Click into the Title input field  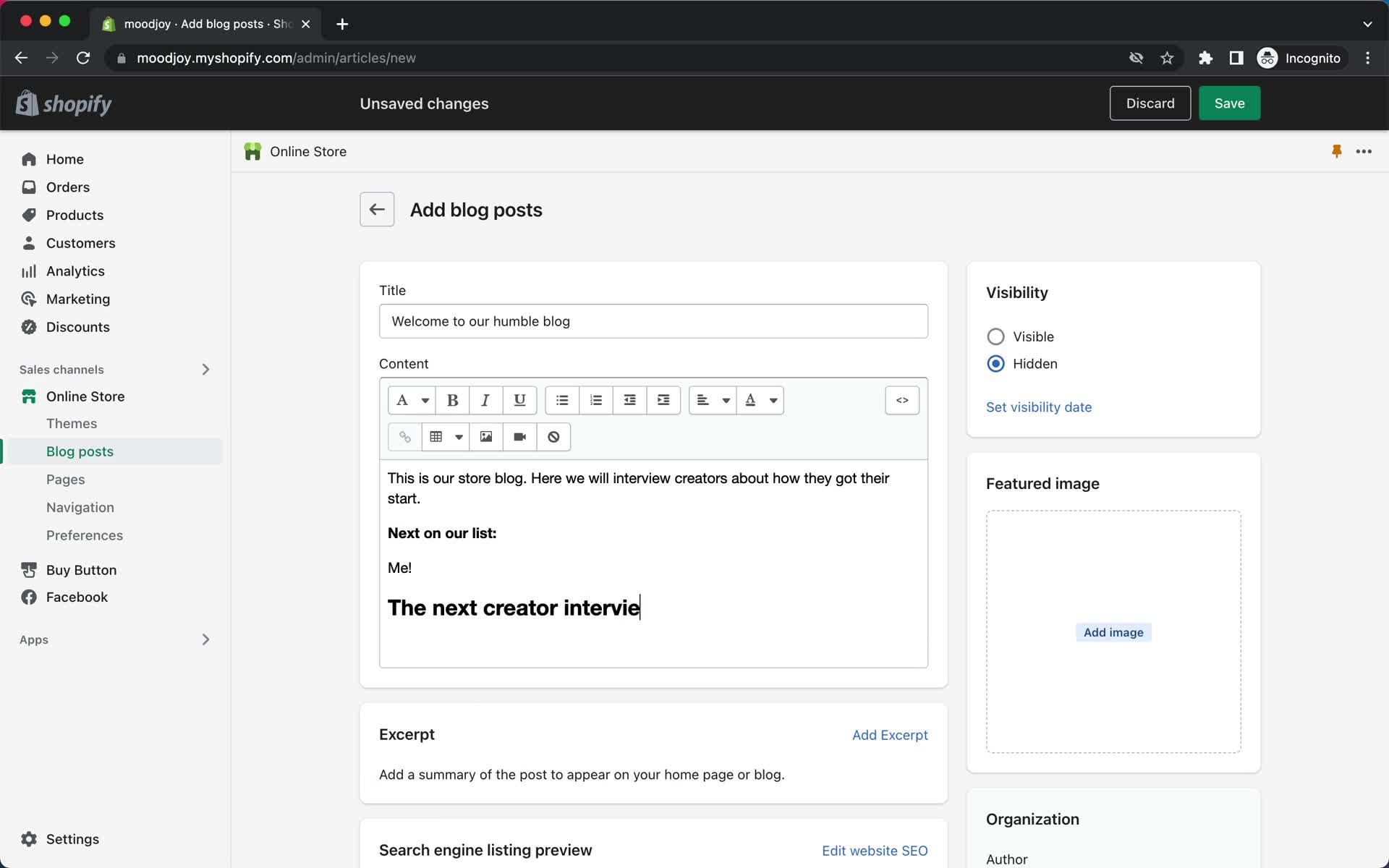tap(653, 321)
